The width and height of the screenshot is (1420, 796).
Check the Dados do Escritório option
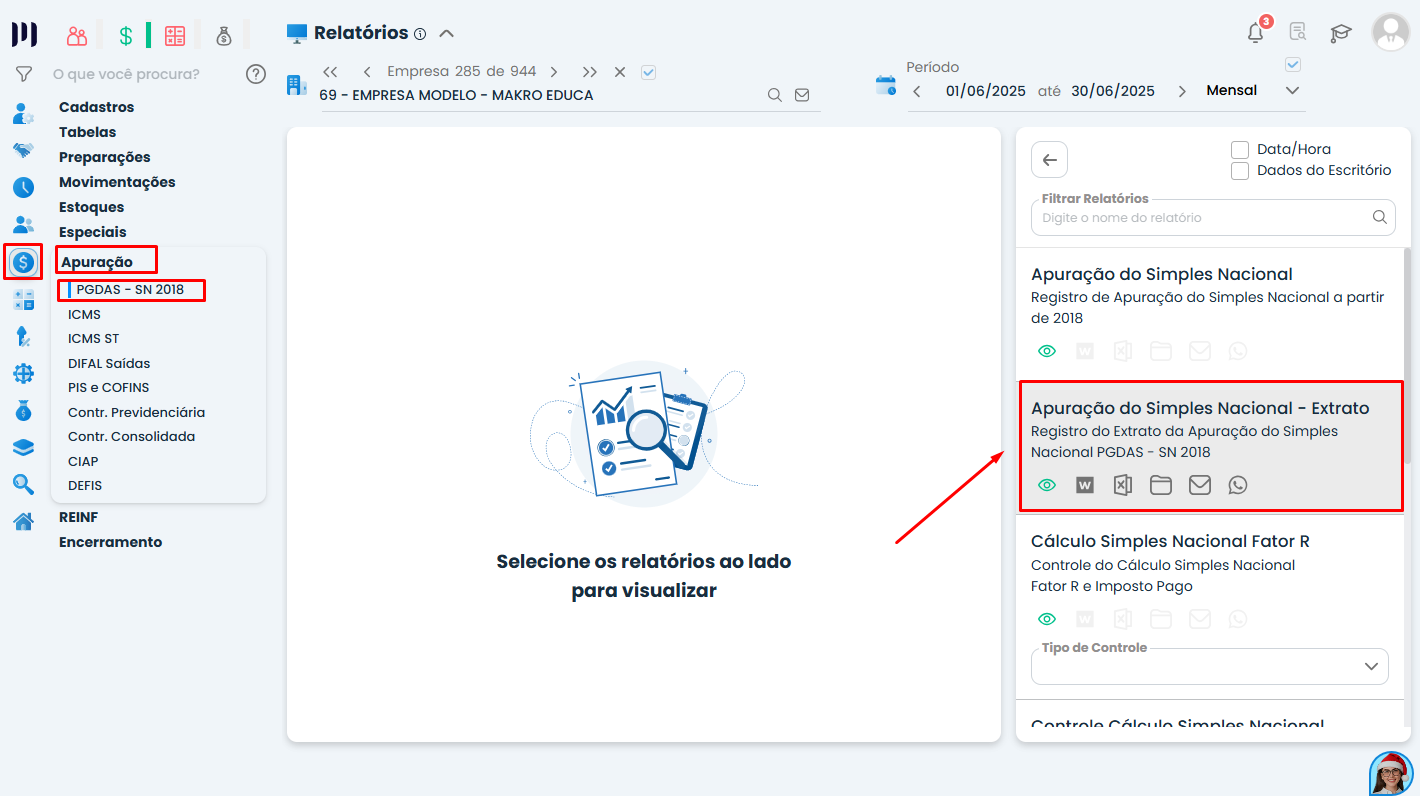(x=1240, y=170)
